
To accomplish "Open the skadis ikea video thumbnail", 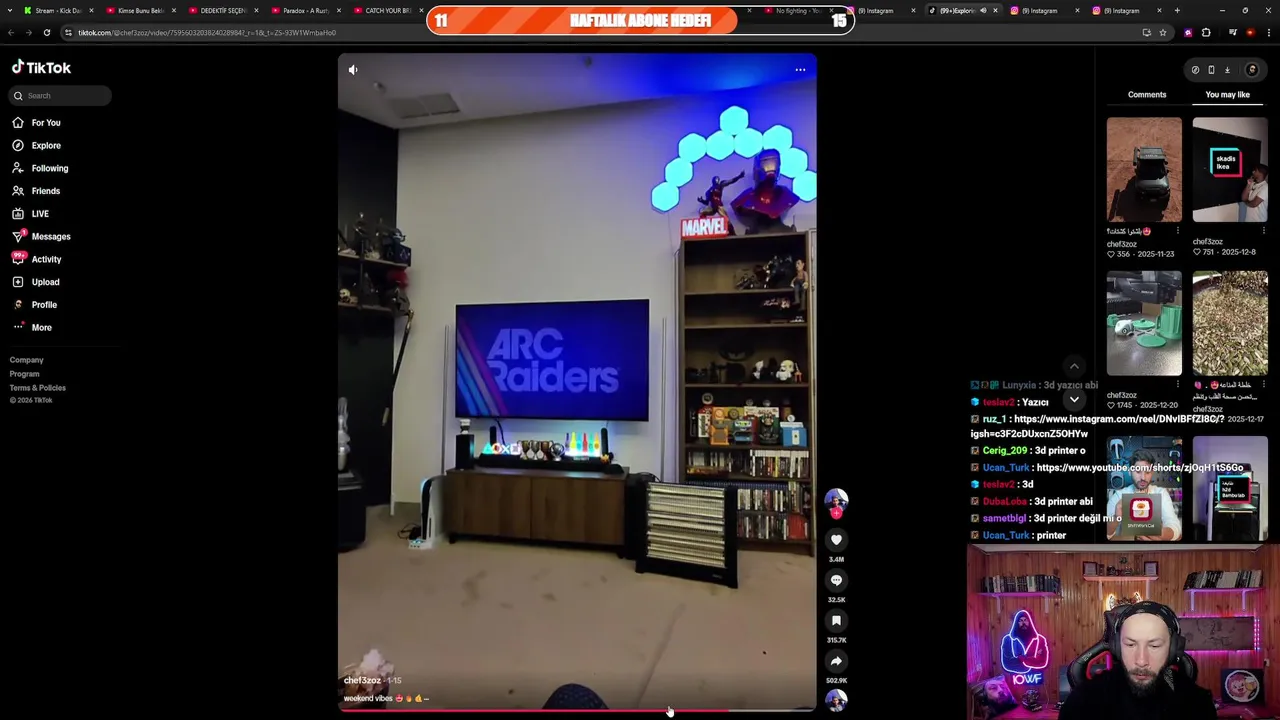I will 1230,170.
